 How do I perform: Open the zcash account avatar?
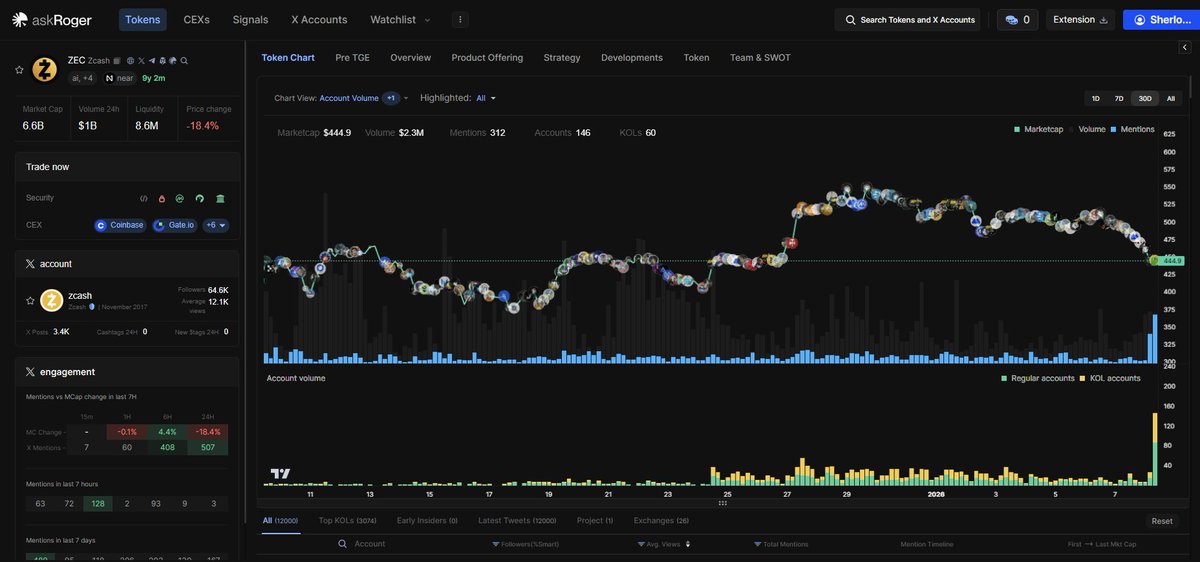click(x=51, y=300)
